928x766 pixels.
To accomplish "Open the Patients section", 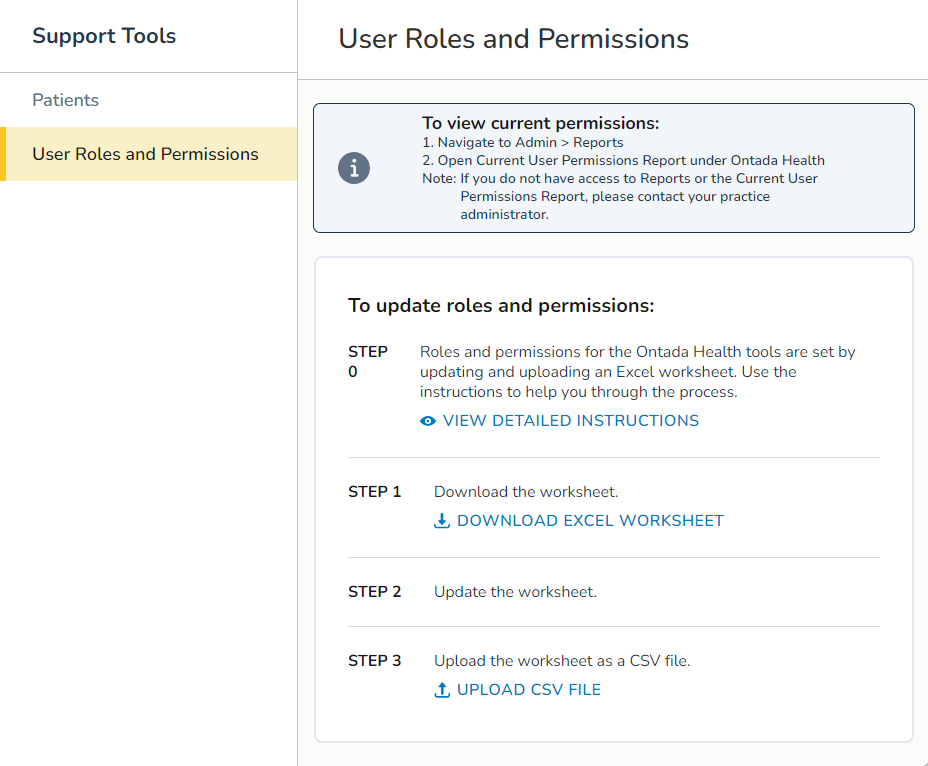I will 65,100.
